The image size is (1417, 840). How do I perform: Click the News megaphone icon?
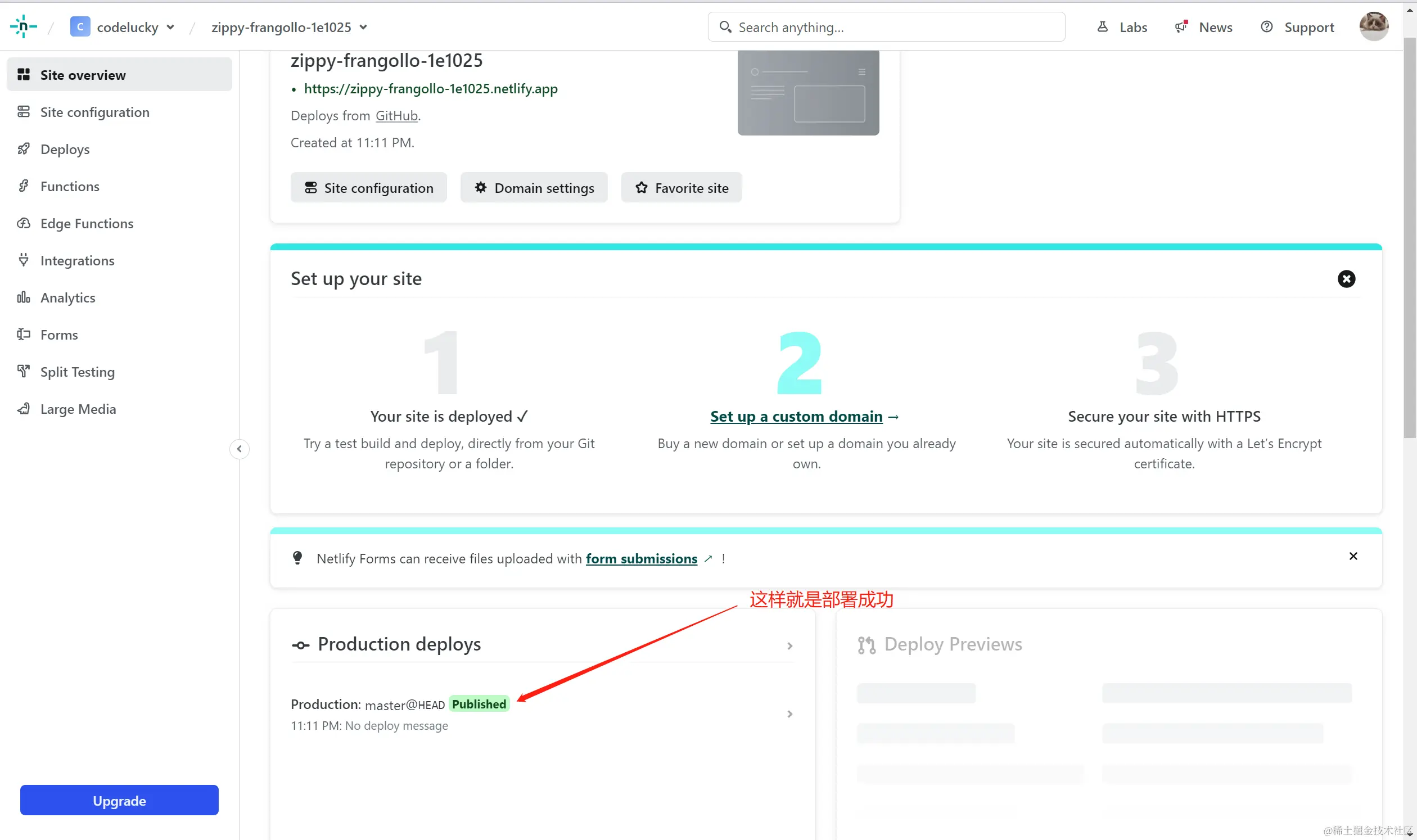pos(1181,26)
